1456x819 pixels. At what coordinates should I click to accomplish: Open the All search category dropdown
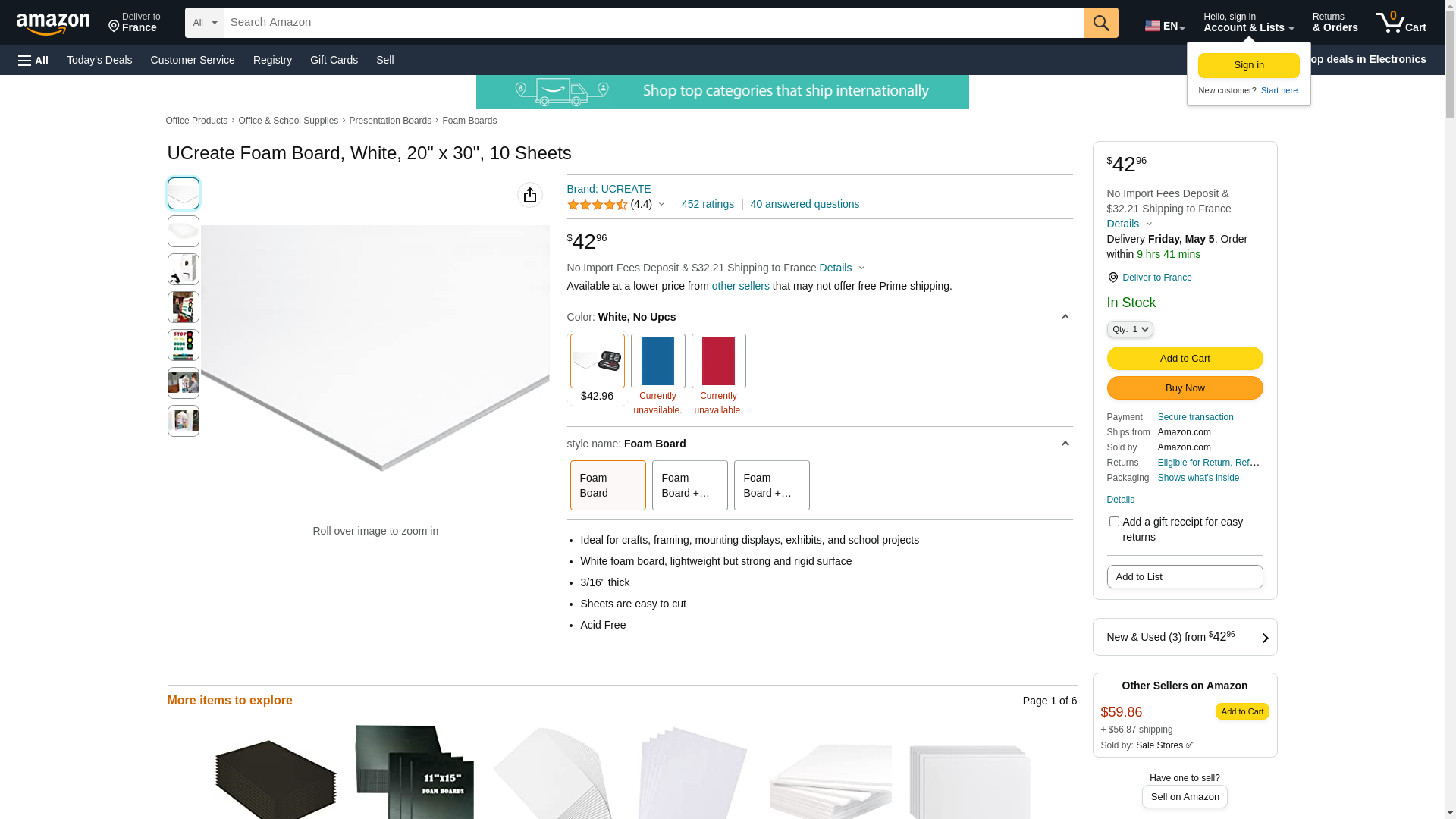tap(204, 23)
